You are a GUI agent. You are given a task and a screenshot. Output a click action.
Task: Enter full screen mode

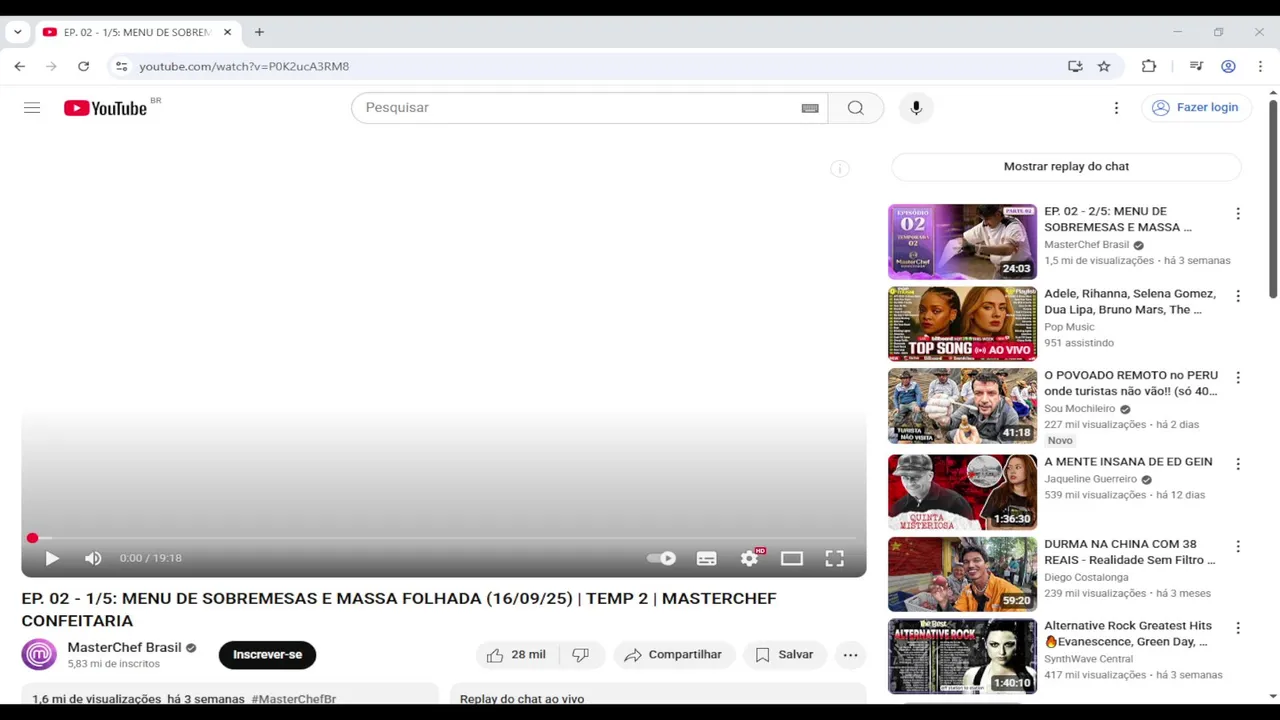point(834,558)
